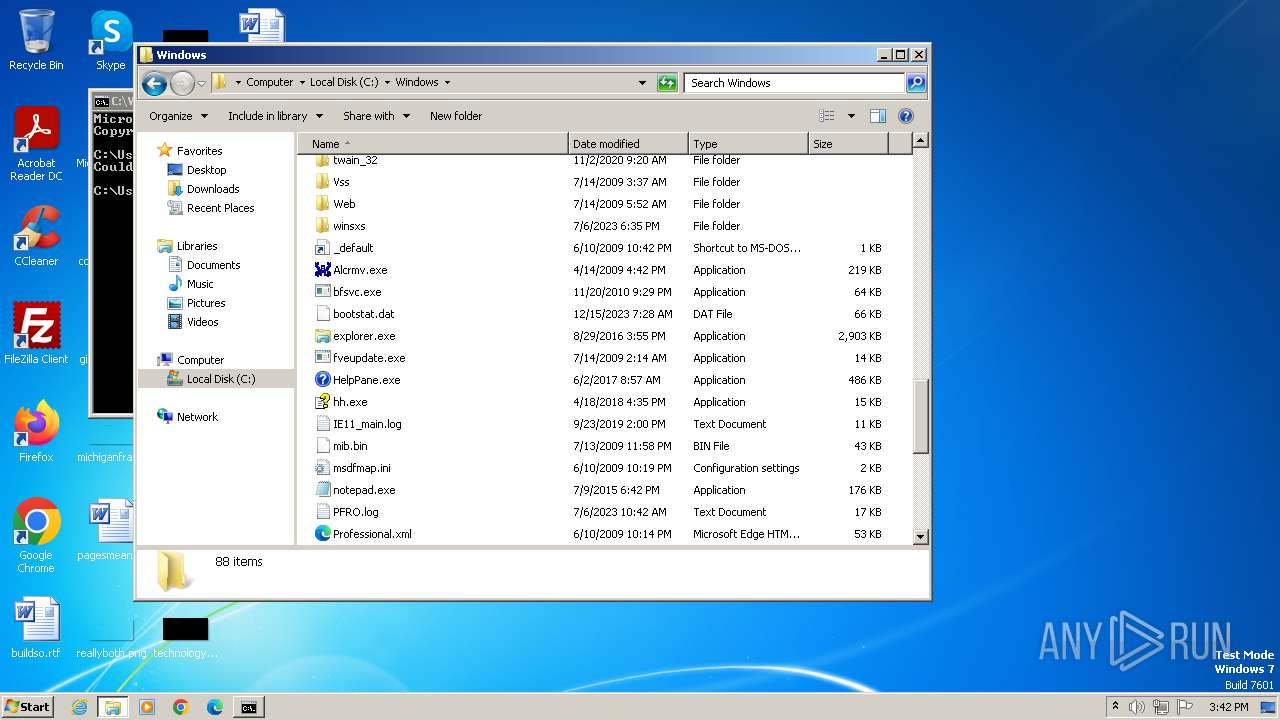The height and width of the screenshot is (720, 1280).
Task: Open Music library
Action: click(200, 284)
